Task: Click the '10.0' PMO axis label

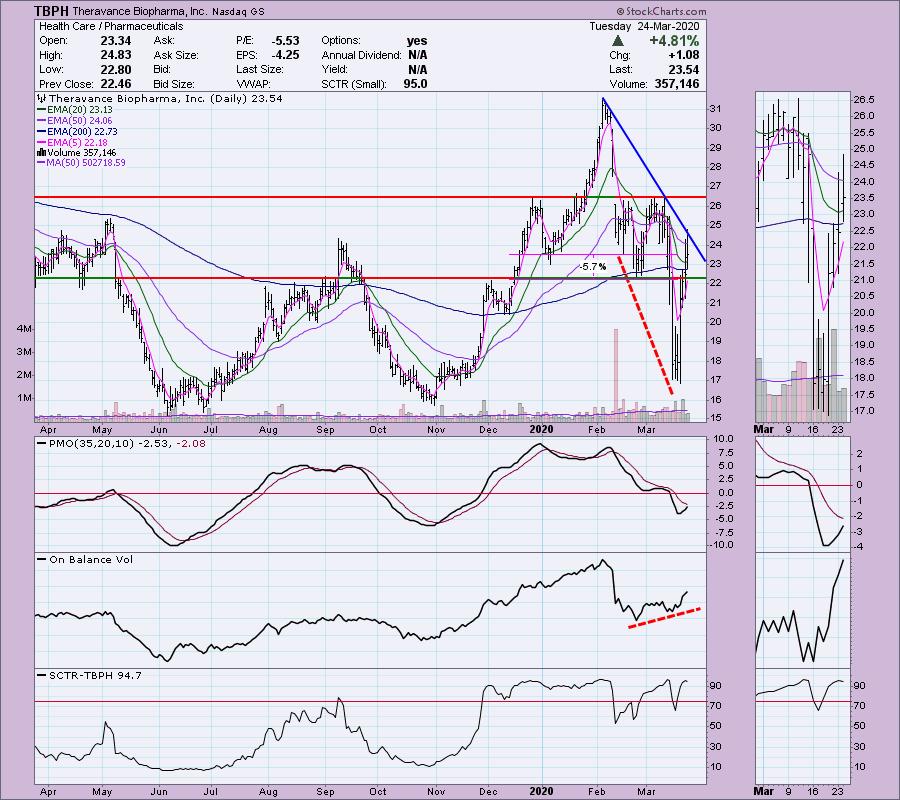Action: pyautogui.click(x=724, y=439)
